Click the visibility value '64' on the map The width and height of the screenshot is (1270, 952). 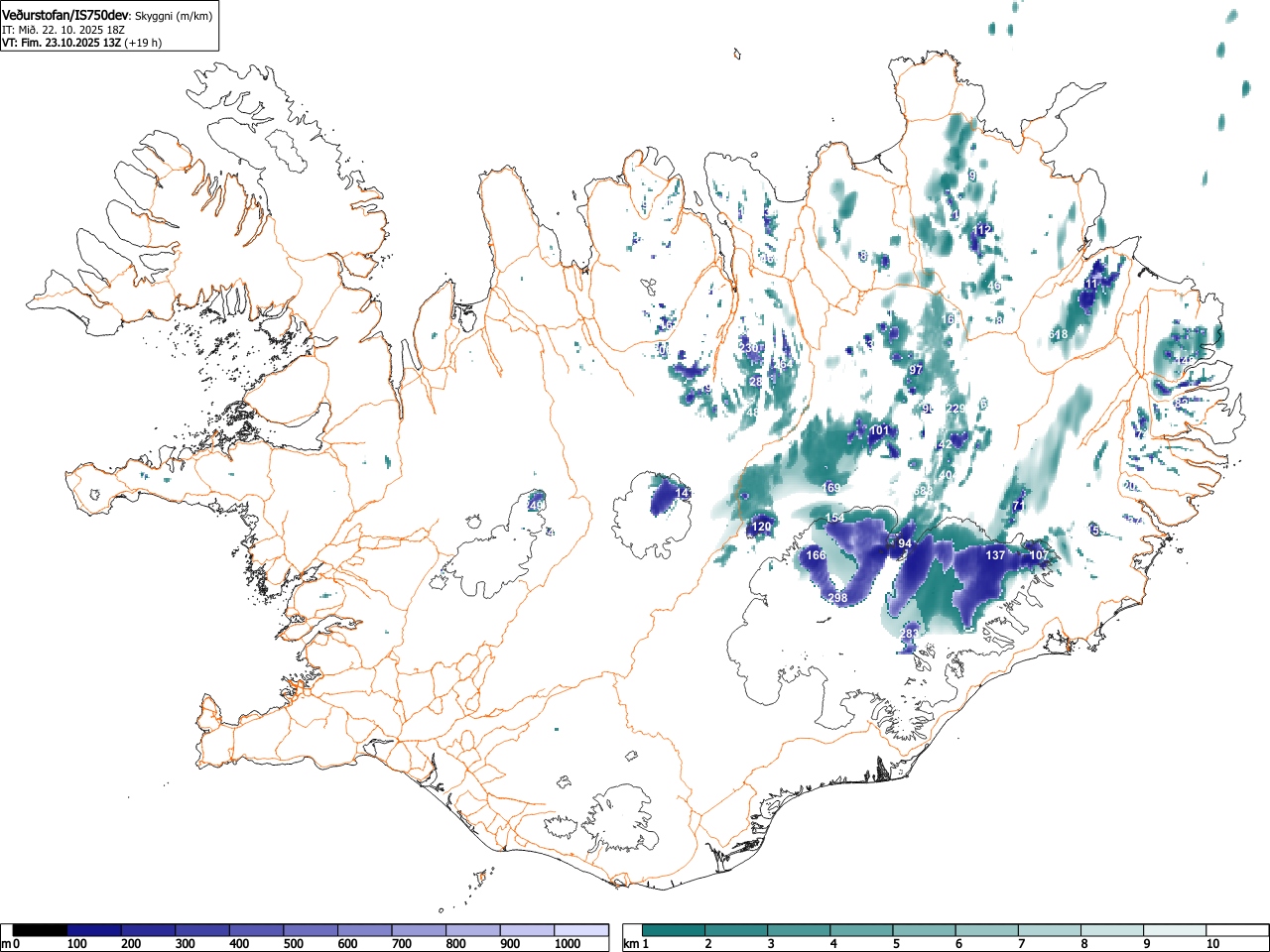[787, 364]
